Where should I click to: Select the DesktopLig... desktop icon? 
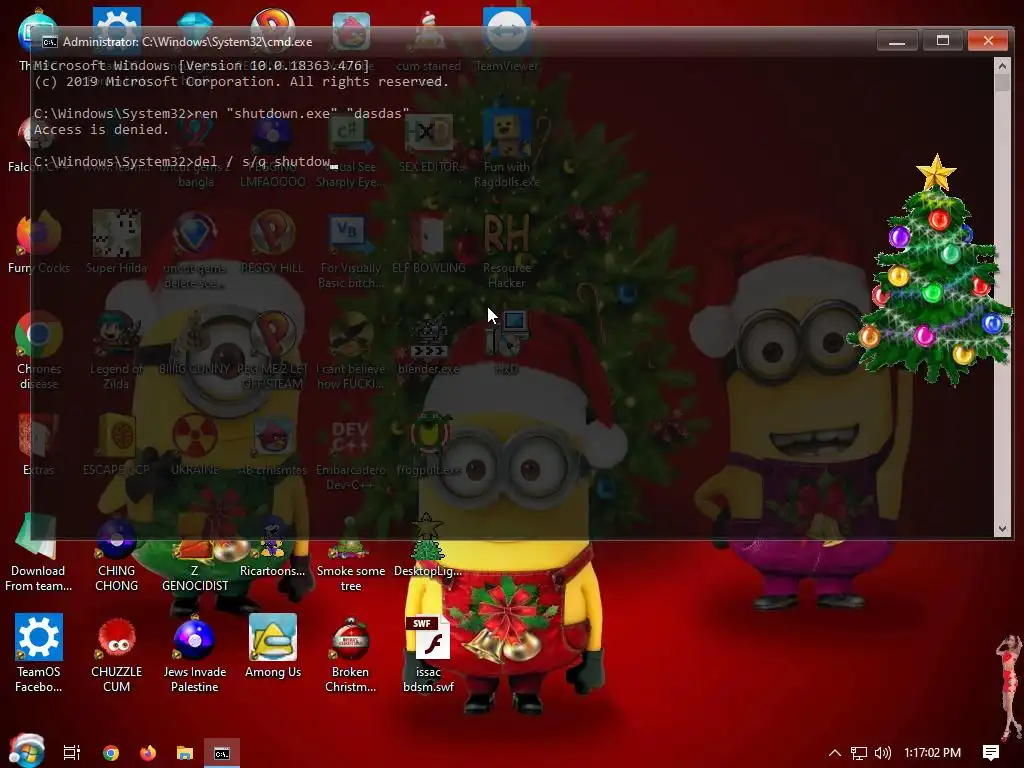(x=428, y=545)
